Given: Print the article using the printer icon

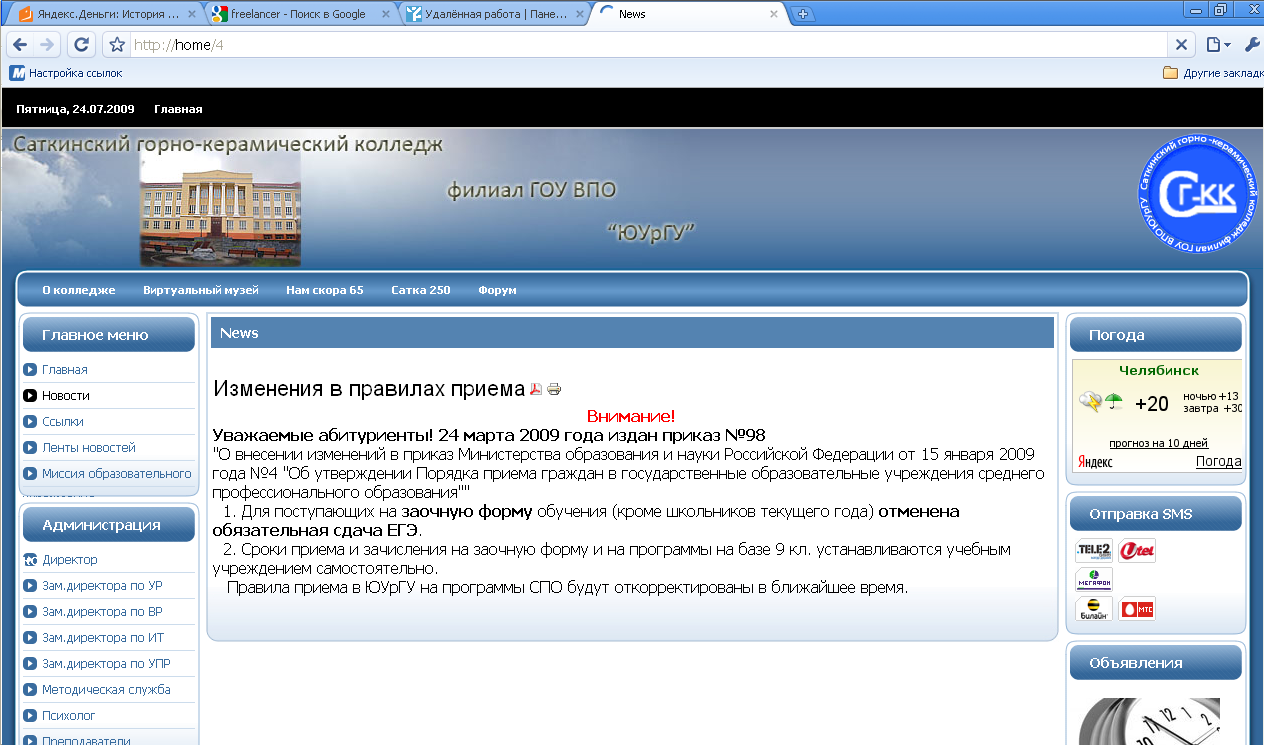Looking at the screenshot, I should (x=553, y=388).
